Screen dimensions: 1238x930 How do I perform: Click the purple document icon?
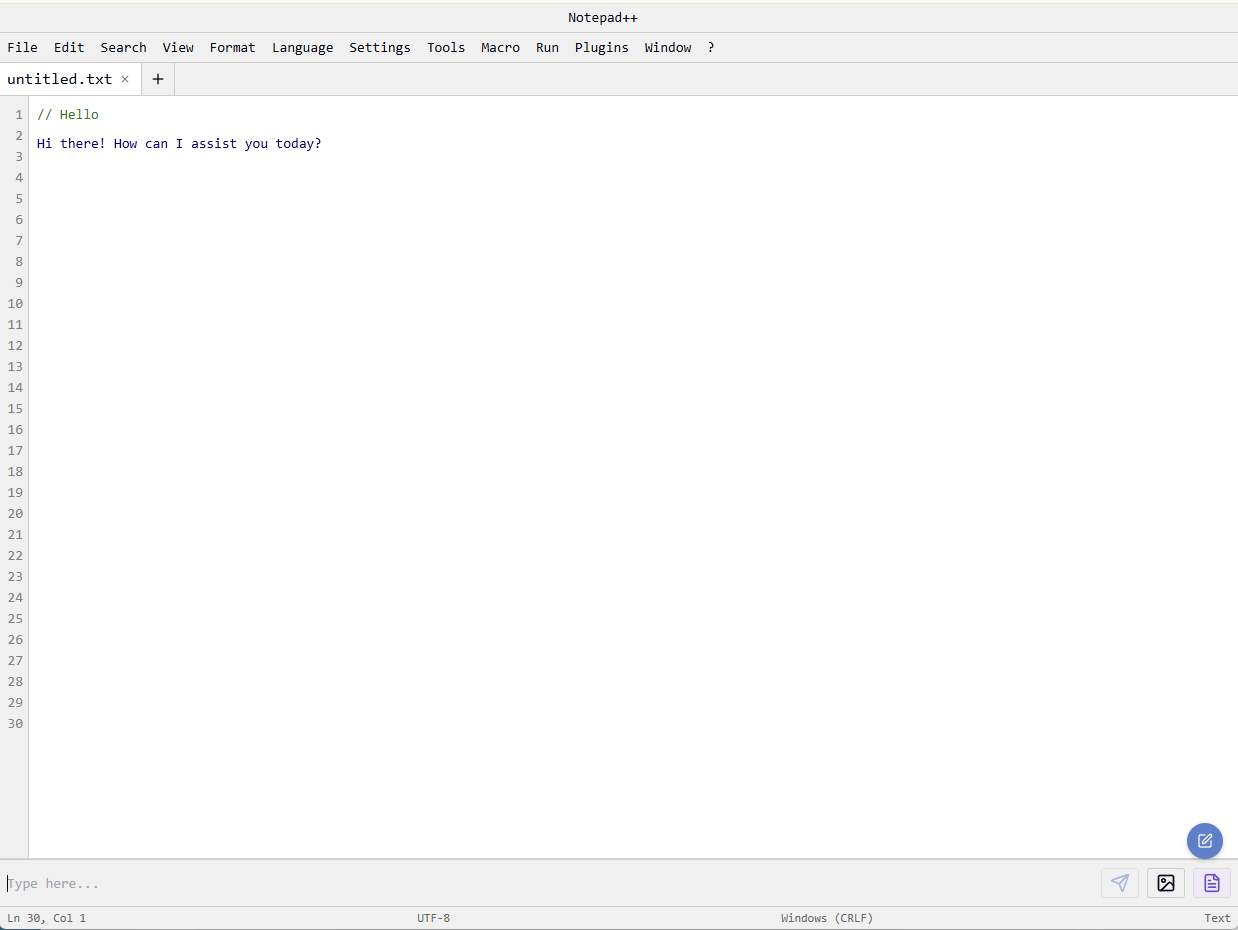[1212, 883]
